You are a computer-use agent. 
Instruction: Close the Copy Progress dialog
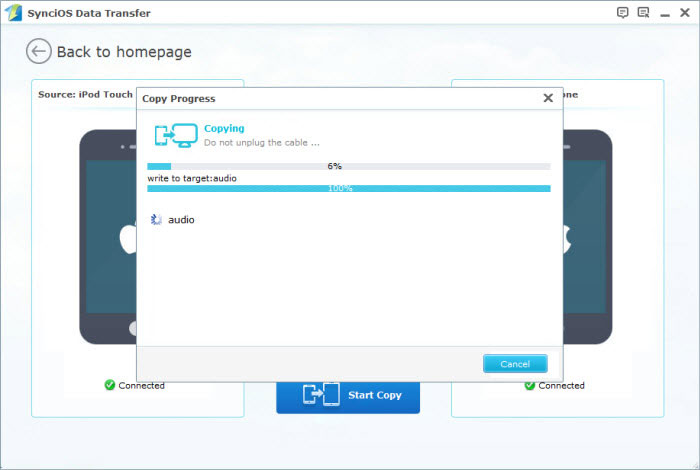click(548, 98)
